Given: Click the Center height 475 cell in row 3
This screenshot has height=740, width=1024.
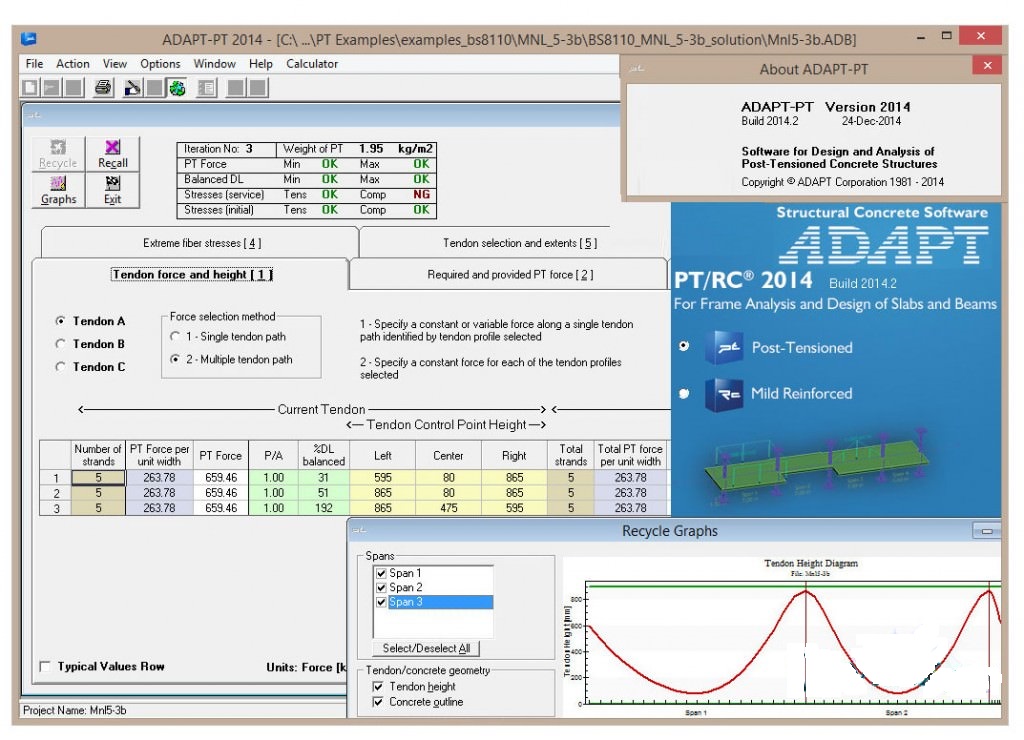Looking at the screenshot, I should [x=449, y=507].
